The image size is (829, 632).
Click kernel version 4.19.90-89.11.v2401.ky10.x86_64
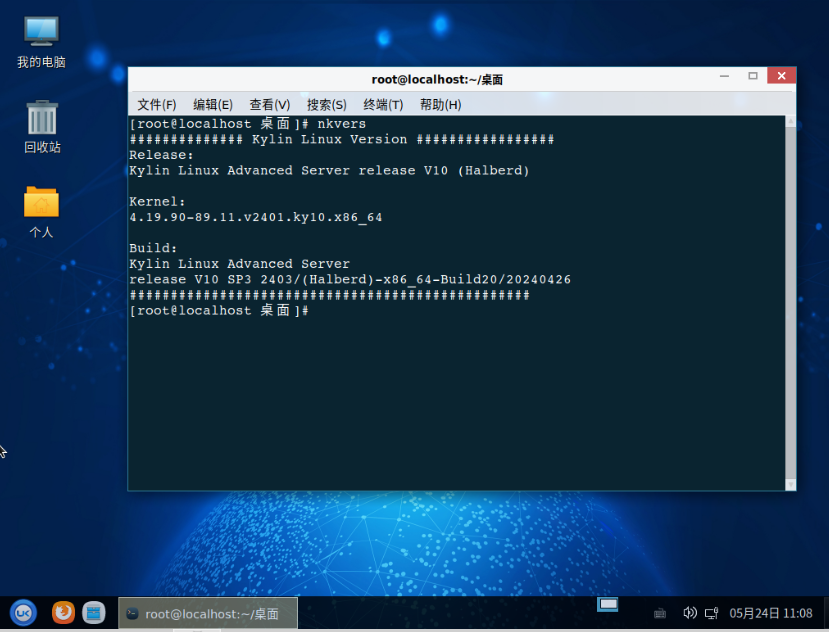255,217
